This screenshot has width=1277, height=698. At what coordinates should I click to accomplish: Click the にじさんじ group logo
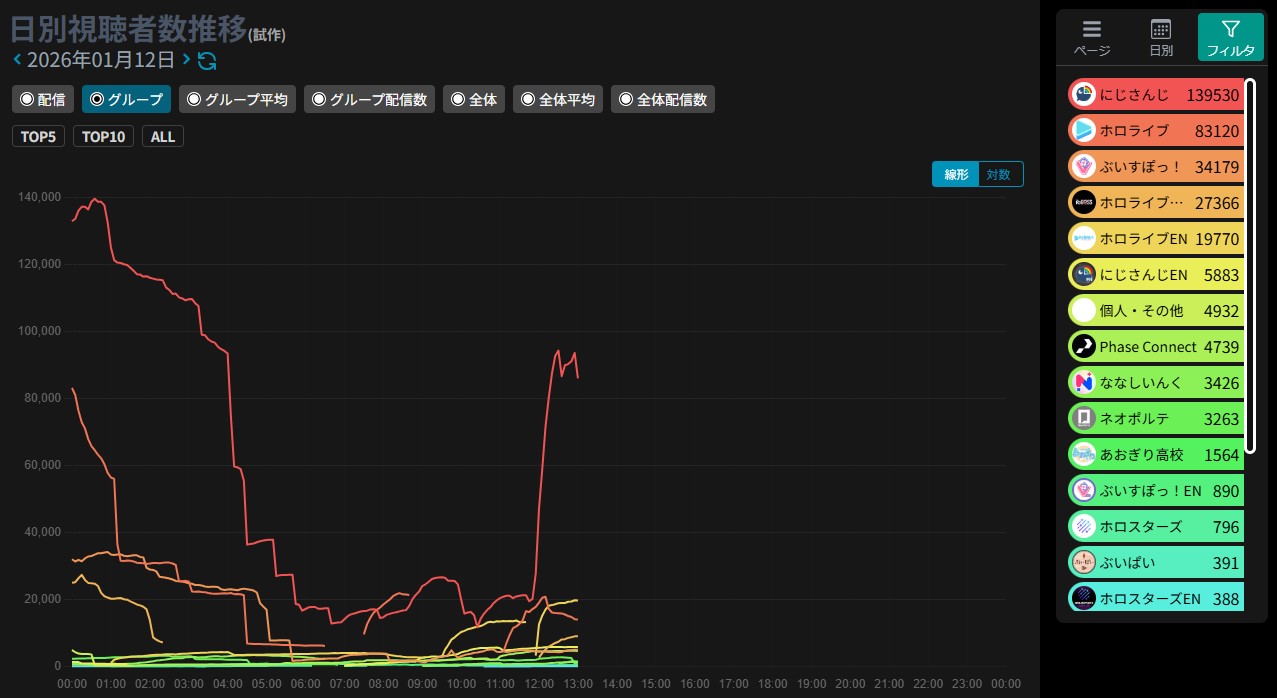(x=1083, y=95)
